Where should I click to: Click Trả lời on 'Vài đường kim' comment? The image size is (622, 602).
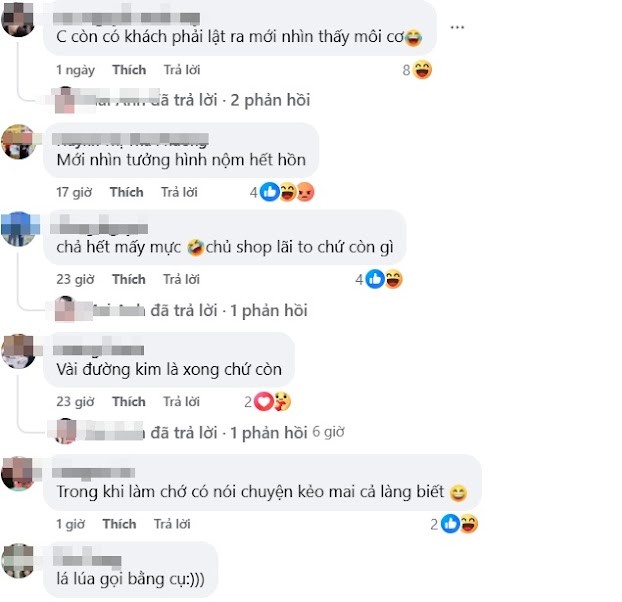[x=181, y=402]
